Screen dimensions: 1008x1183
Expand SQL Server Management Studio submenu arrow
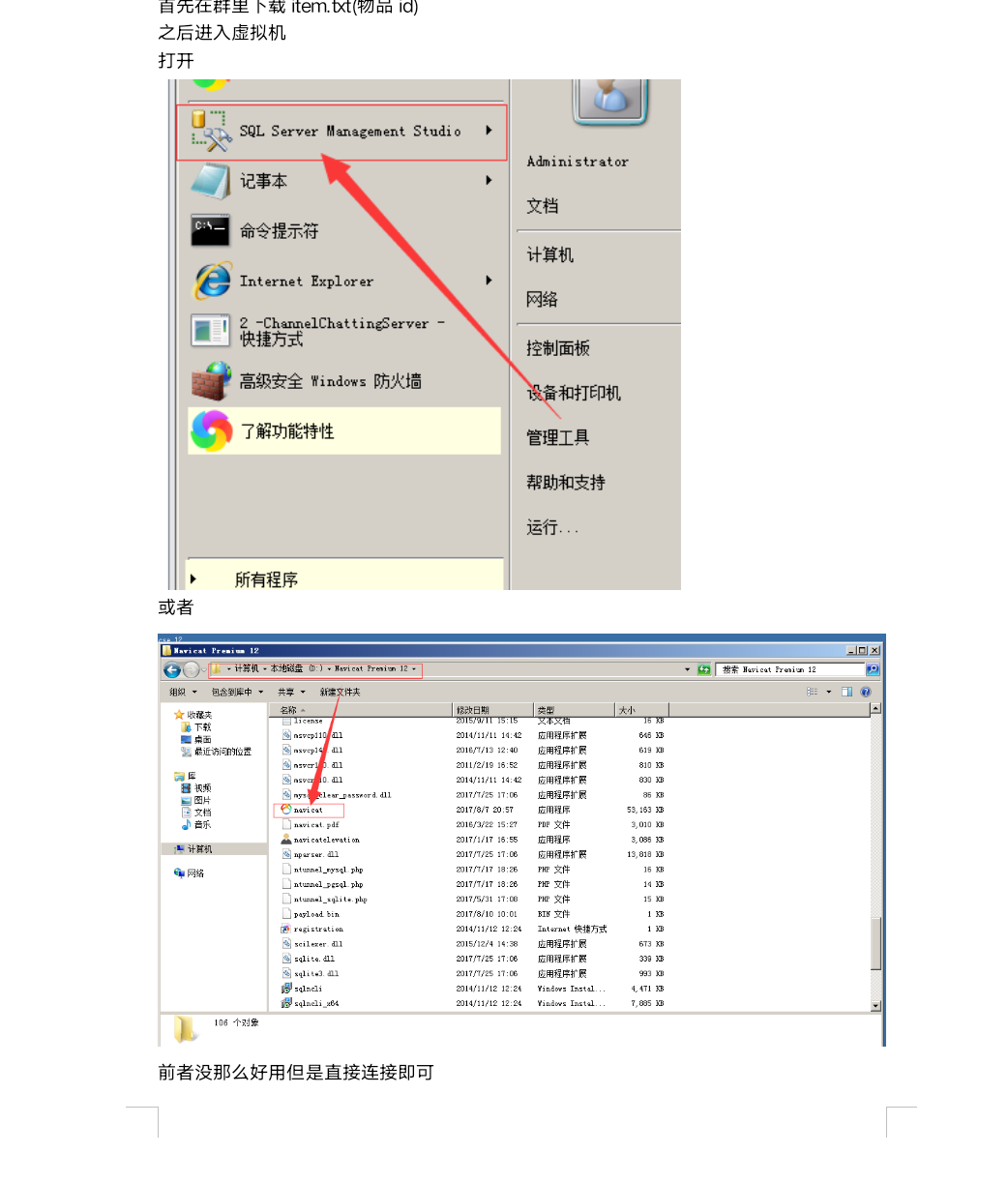point(489,131)
